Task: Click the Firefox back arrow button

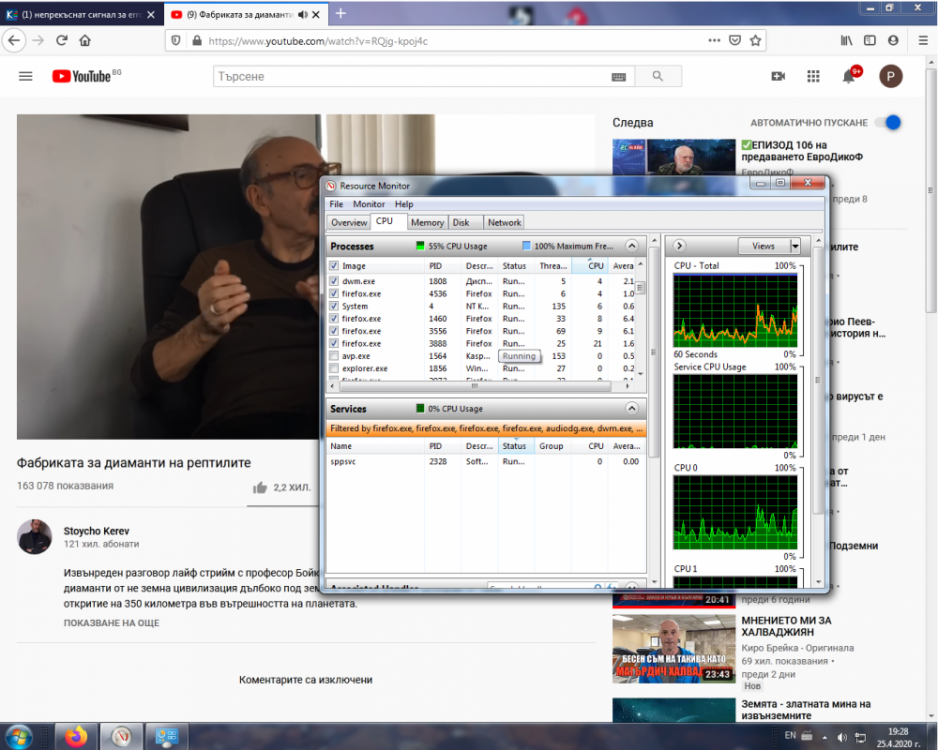Action: tap(14, 41)
